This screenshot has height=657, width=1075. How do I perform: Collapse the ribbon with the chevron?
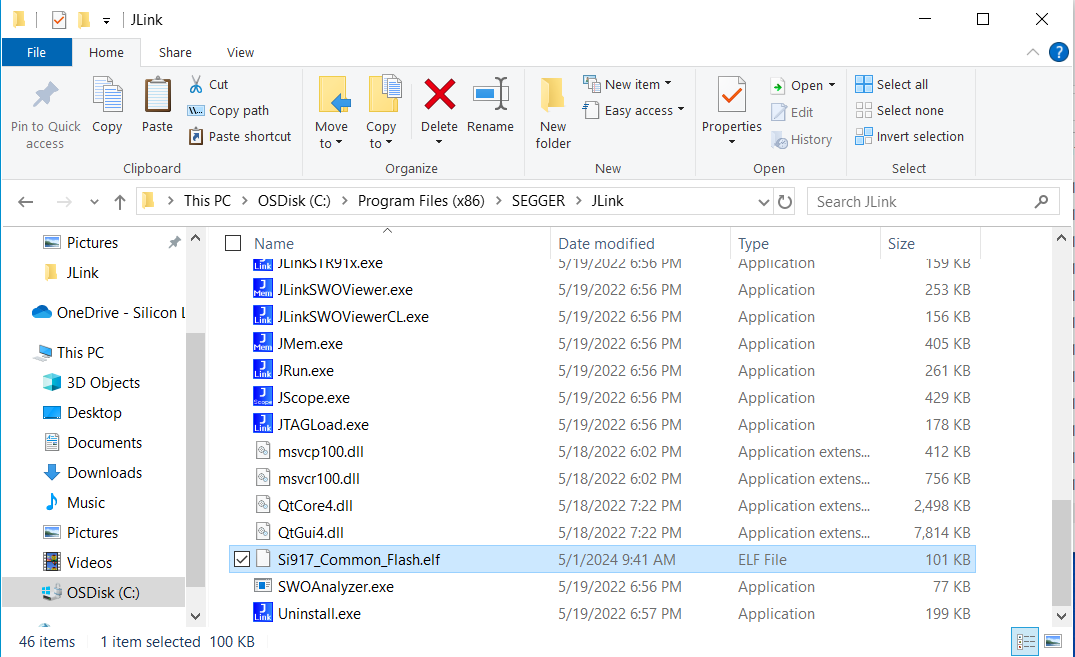pyautogui.click(x=1032, y=52)
